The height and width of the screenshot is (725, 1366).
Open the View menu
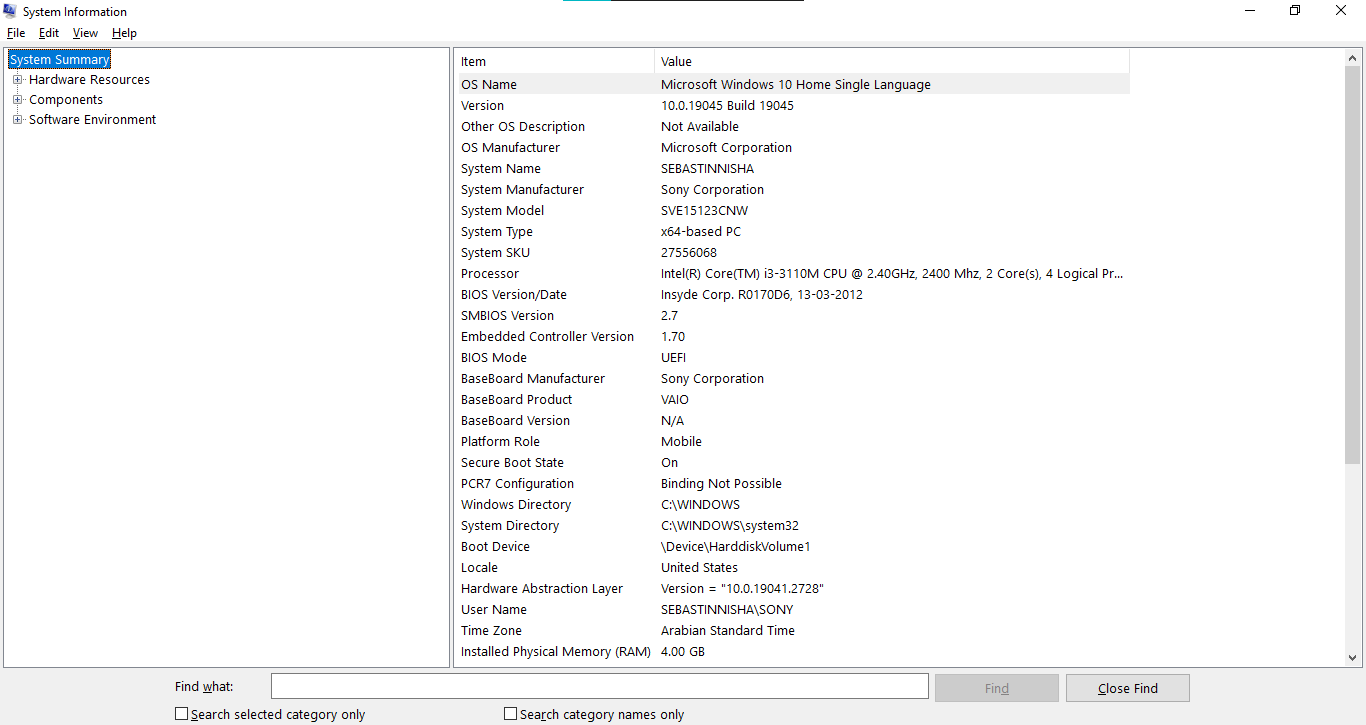[x=85, y=32]
